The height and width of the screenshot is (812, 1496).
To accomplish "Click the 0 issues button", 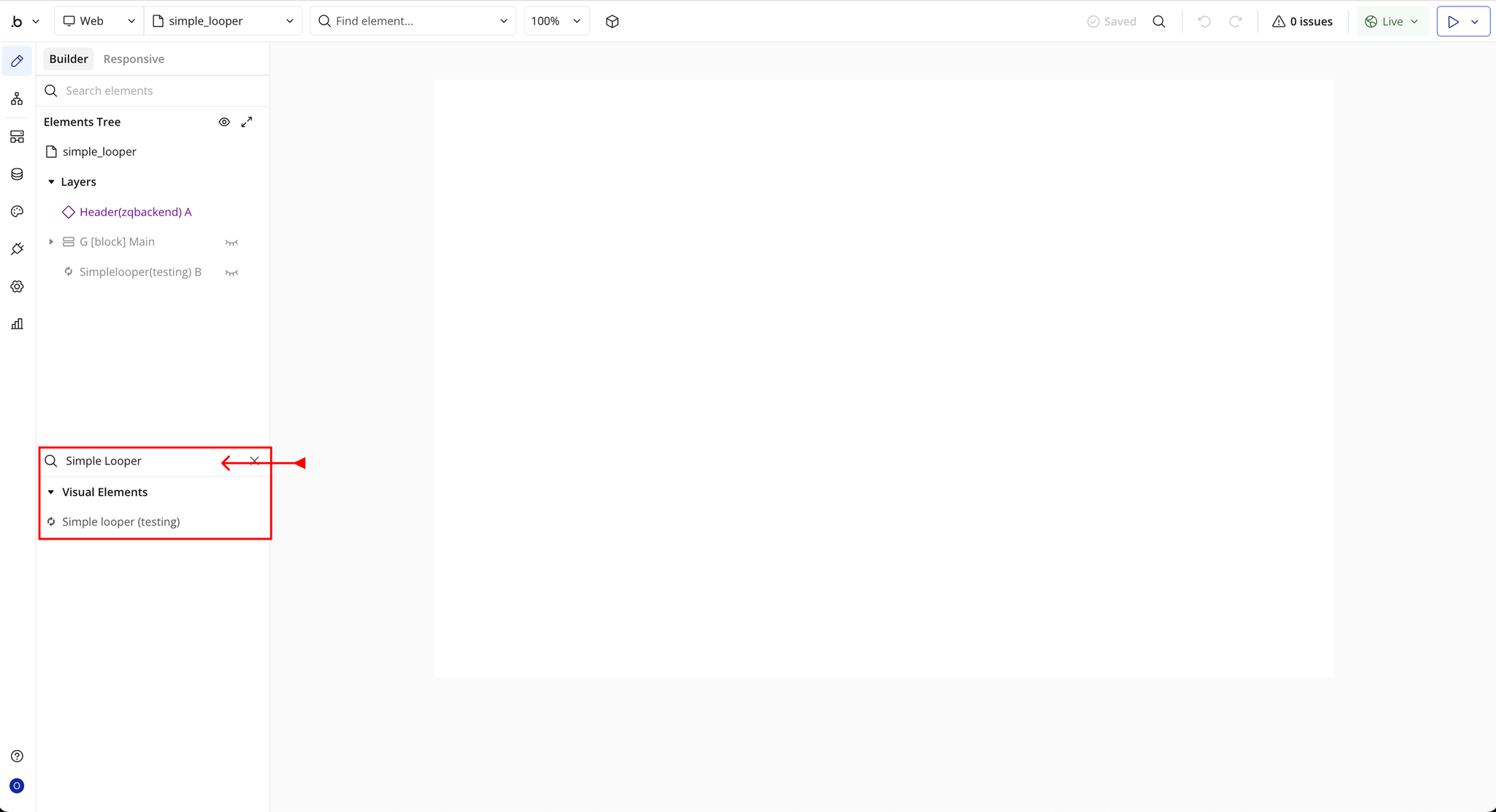I will point(1302,21).
